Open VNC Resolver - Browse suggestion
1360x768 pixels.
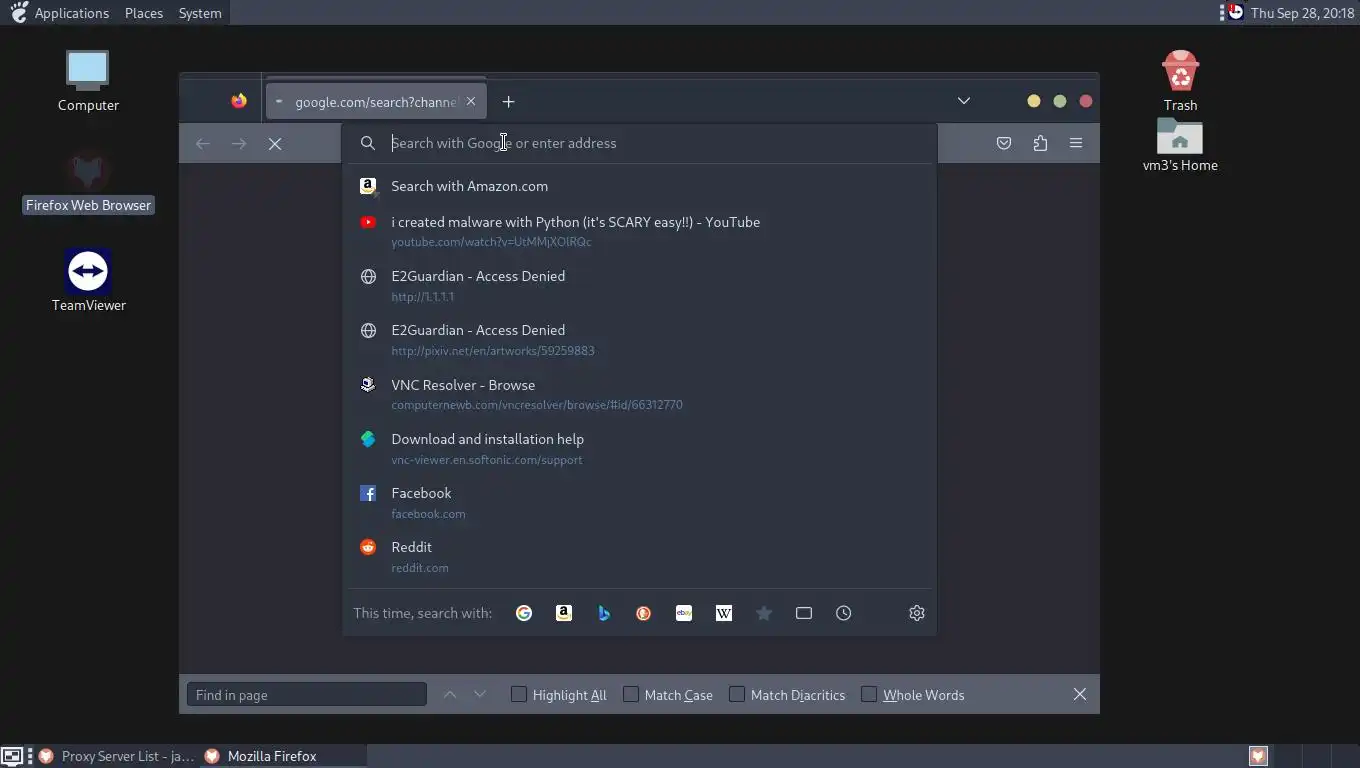(x=639, y=394)
